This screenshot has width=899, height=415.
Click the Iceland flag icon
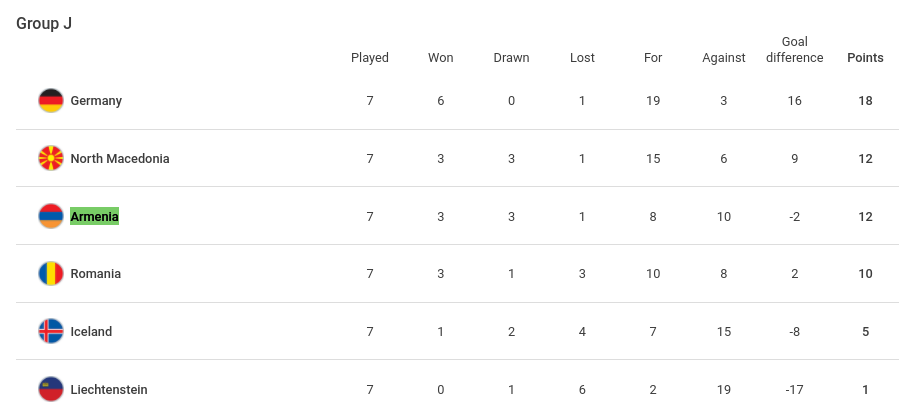[50, 331]
